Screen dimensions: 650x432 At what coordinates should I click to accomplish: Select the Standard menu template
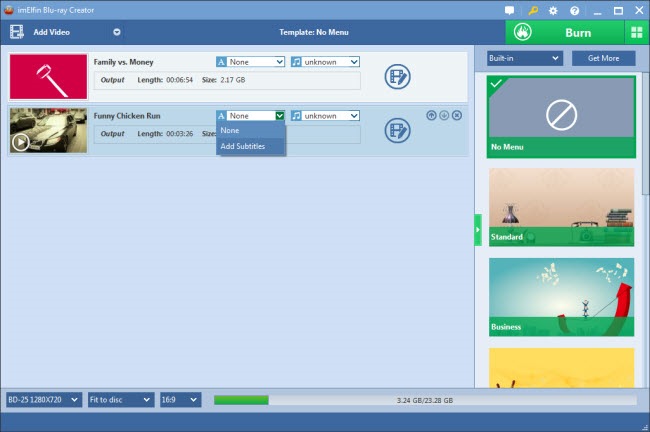(561, 207)
